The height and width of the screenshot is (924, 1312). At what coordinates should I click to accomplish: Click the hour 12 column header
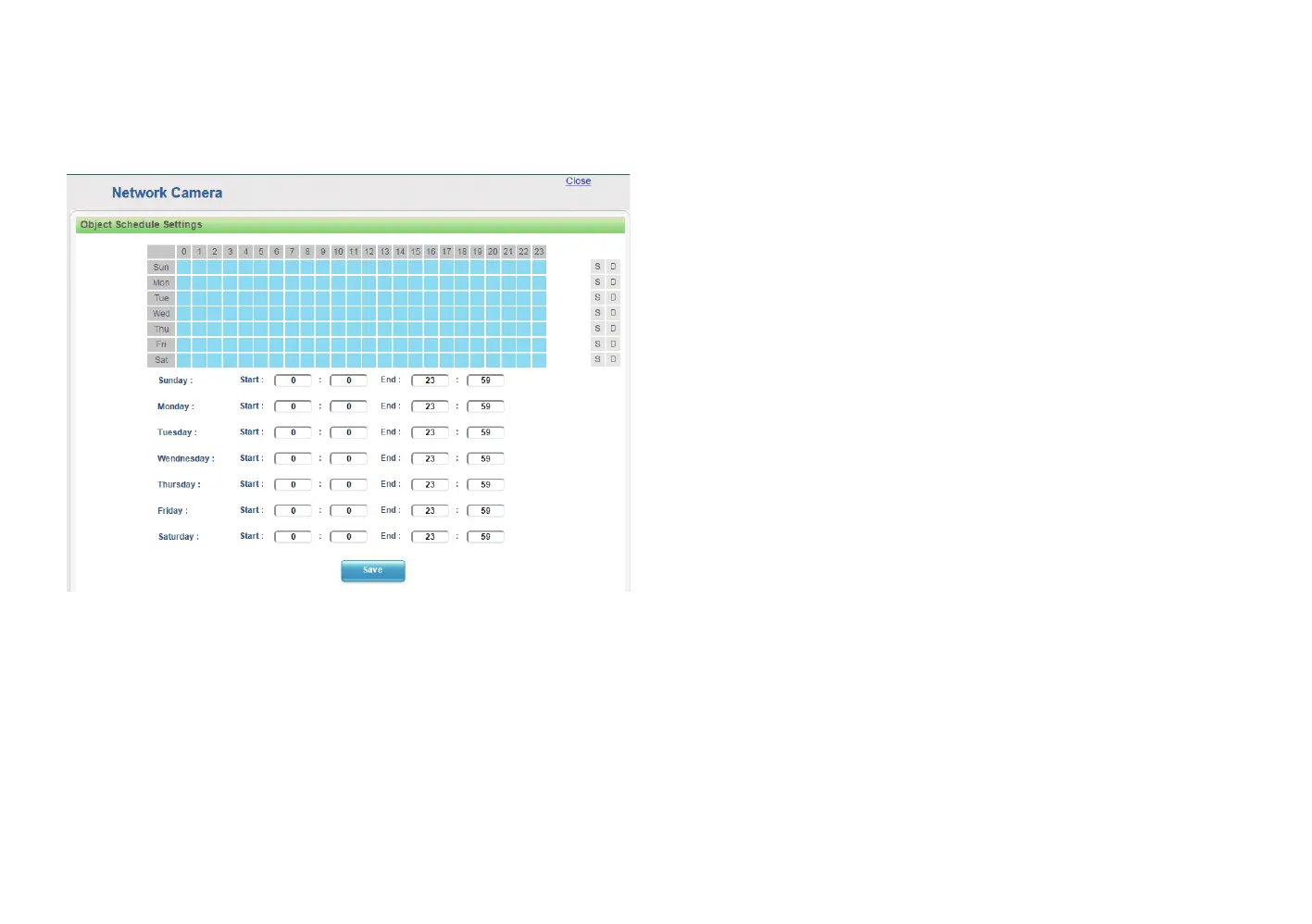tap(369, 252)
